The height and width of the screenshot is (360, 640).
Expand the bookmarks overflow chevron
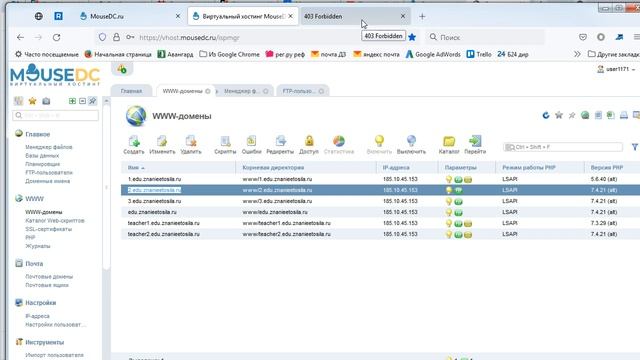tap(577, 54)
